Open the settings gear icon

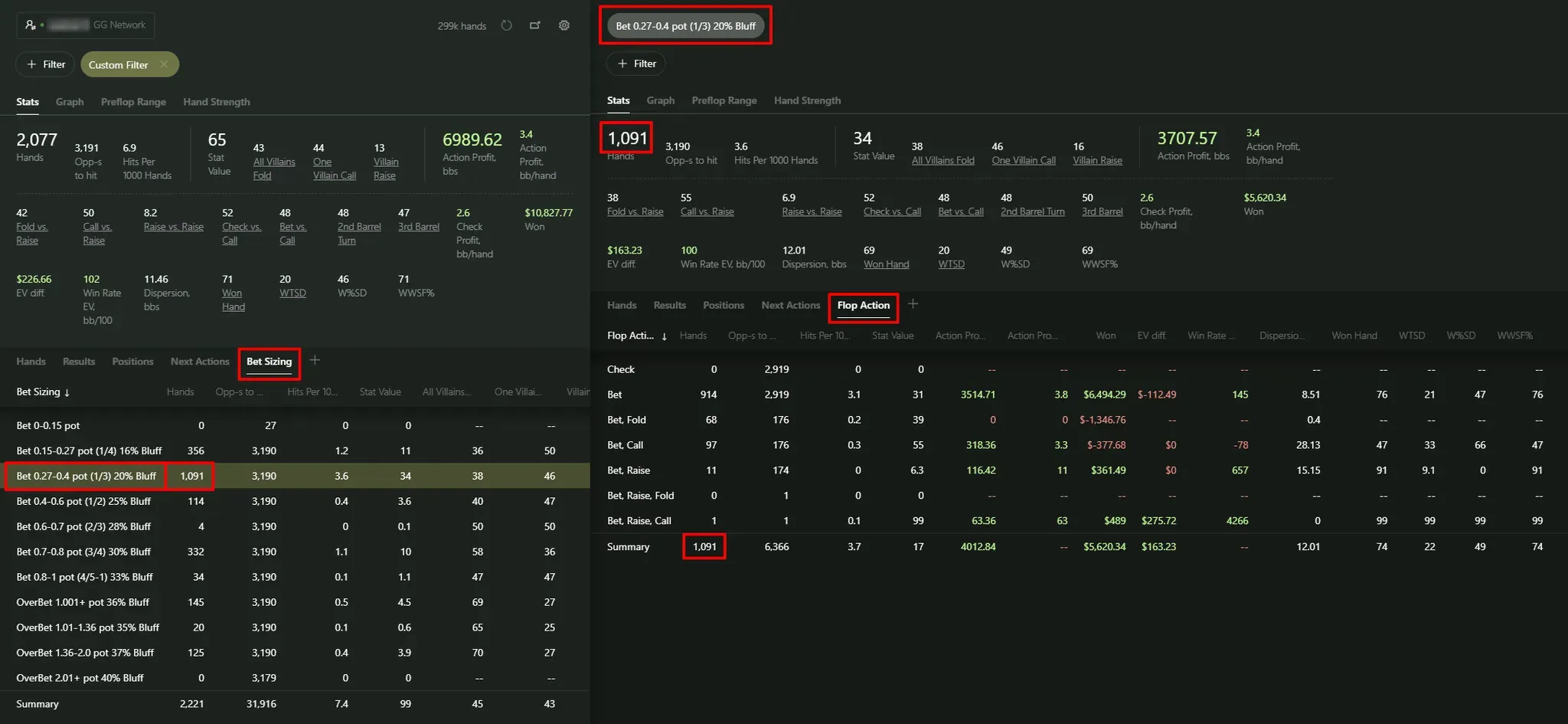pos(564,25)
